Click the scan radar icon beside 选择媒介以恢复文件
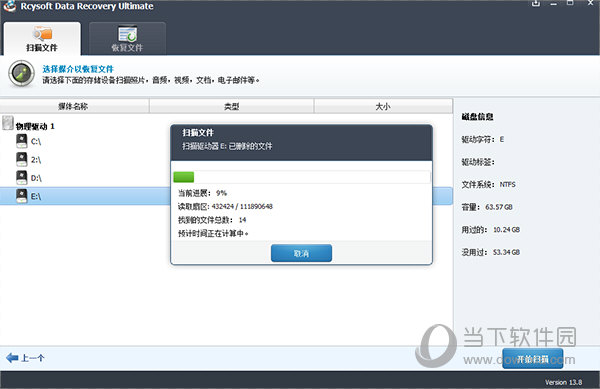The width and height of the screenshot is (600, 389). (x=21, y=73)
